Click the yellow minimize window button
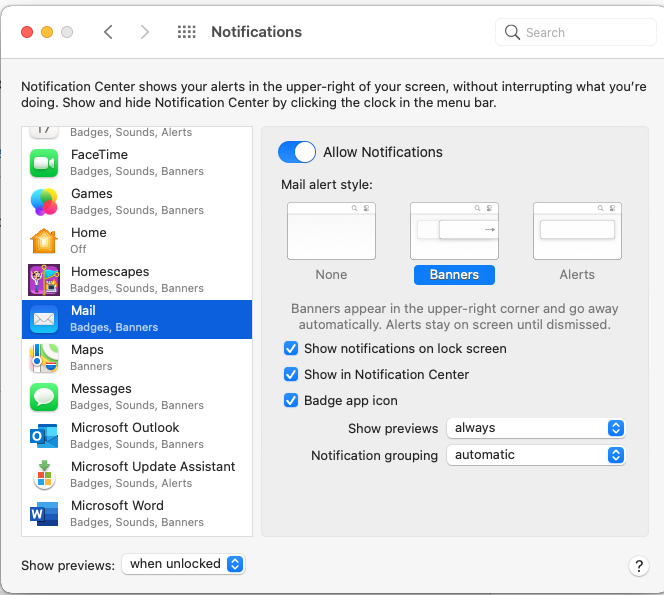This screenshot has width=664, height=595. [47, 32]
